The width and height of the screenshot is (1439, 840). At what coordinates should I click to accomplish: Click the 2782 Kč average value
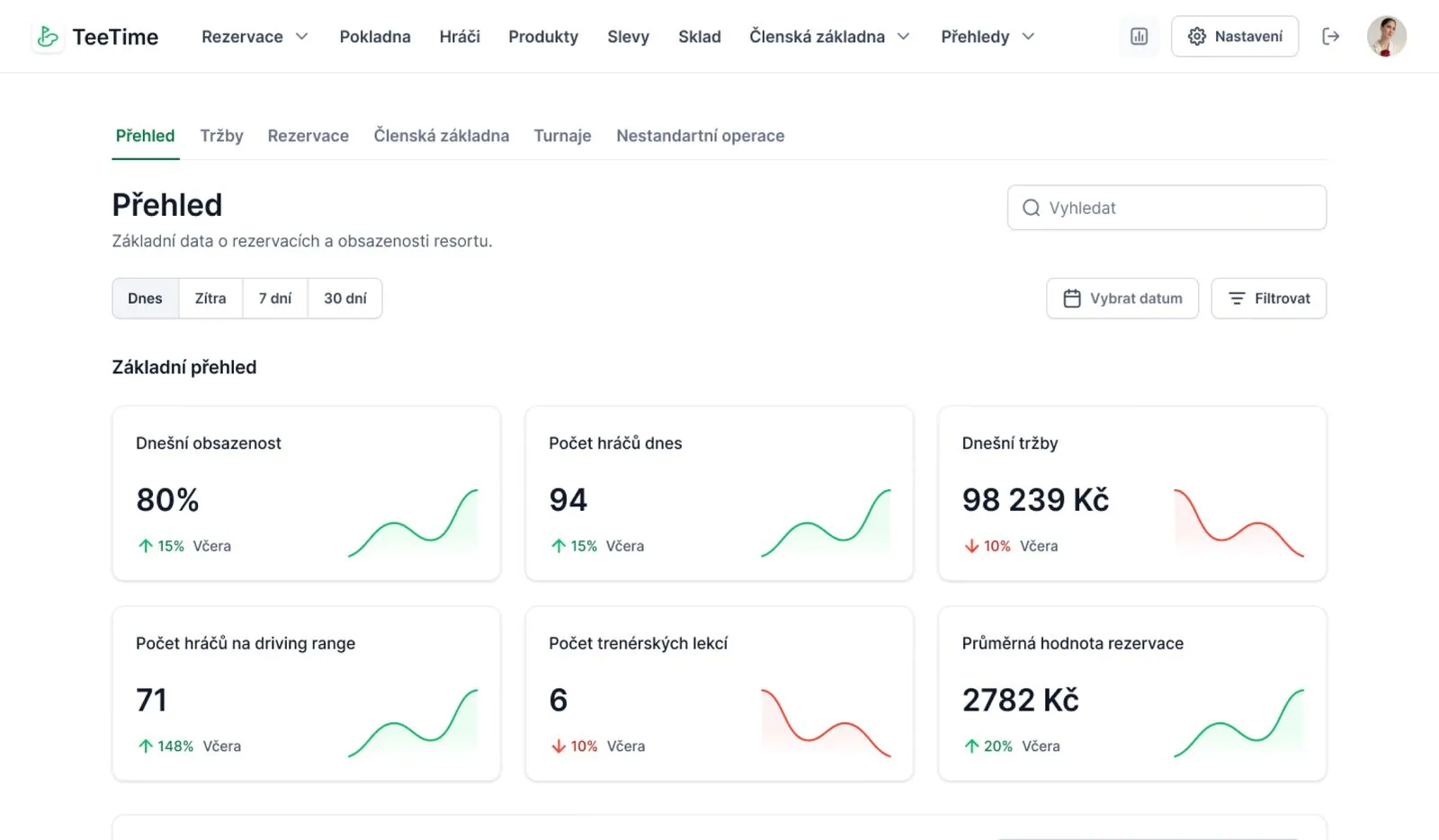pos(1021,701)
